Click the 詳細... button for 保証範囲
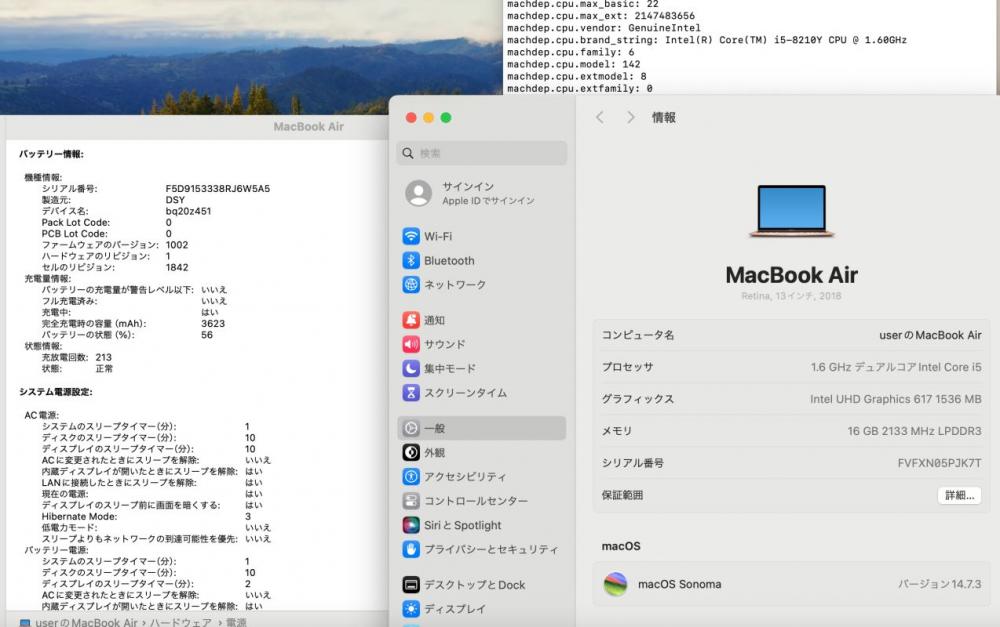Image resolution: width=1000 pixels, height=627 pixels. pos(958,495)
